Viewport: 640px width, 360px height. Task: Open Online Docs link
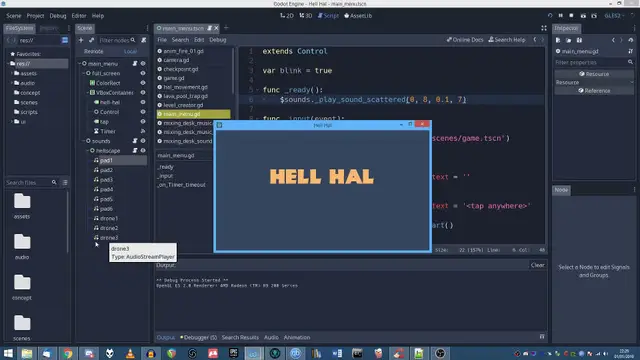tap(464, 40)
